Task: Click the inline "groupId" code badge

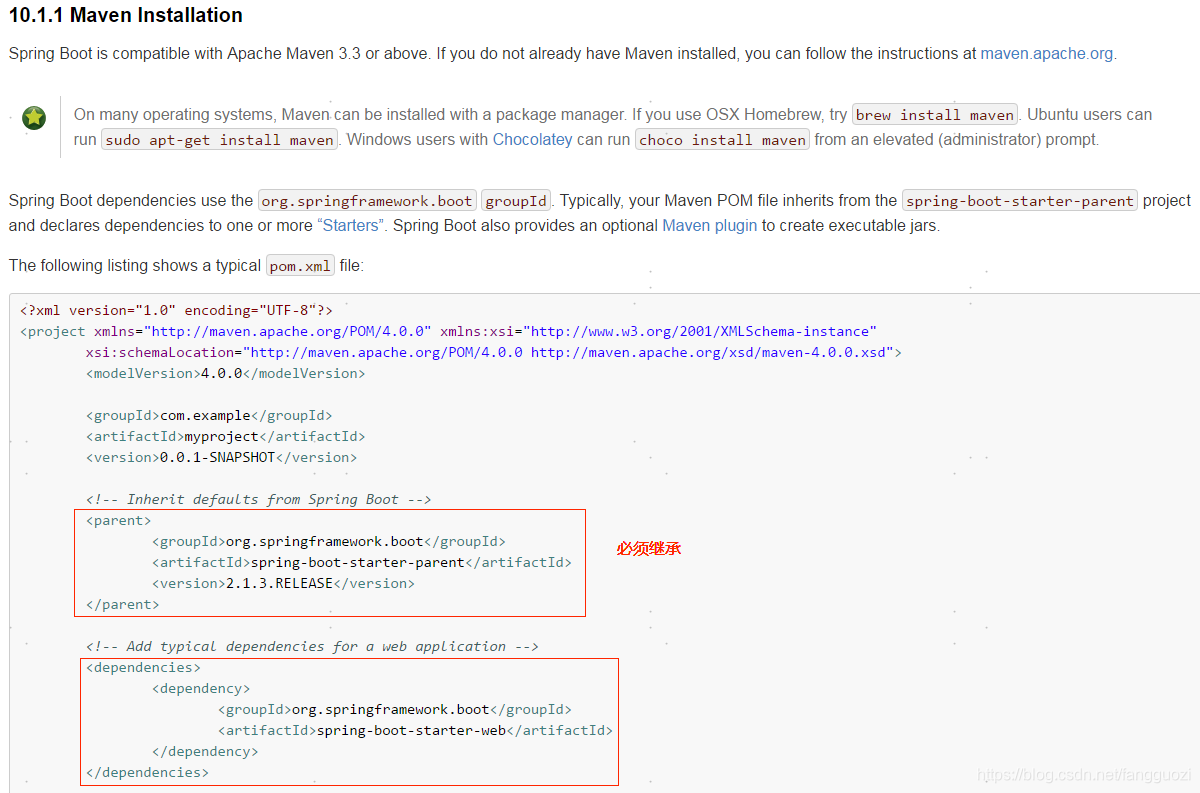Action: [516, 201]
